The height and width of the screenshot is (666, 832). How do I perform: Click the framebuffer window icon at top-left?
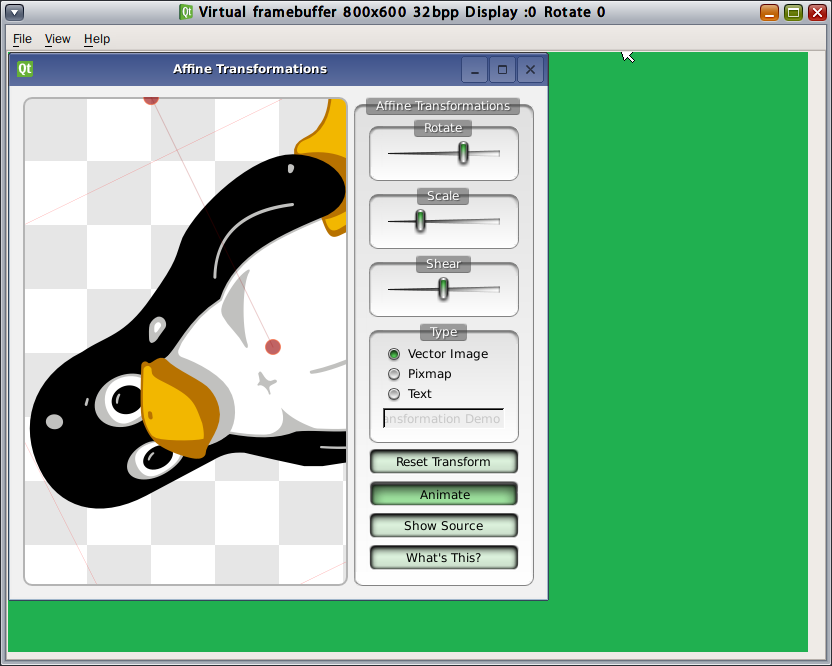13,12
